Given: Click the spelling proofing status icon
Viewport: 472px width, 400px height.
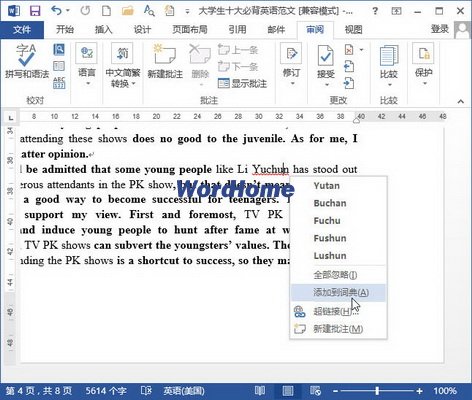Looking at the screenshot, I should [146, 390].
